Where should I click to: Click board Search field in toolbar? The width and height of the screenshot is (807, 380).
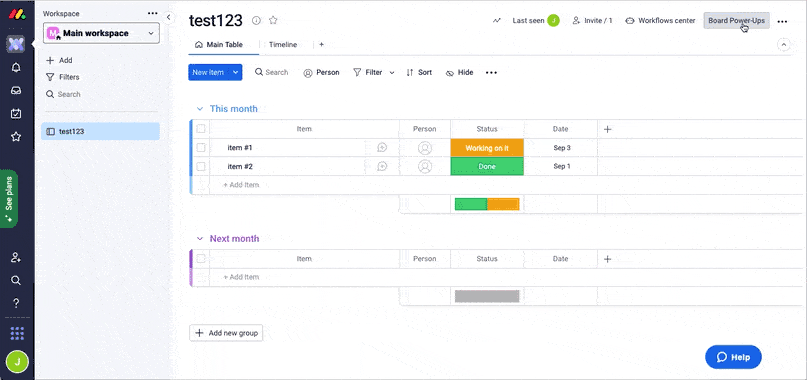tap(272, 73)
